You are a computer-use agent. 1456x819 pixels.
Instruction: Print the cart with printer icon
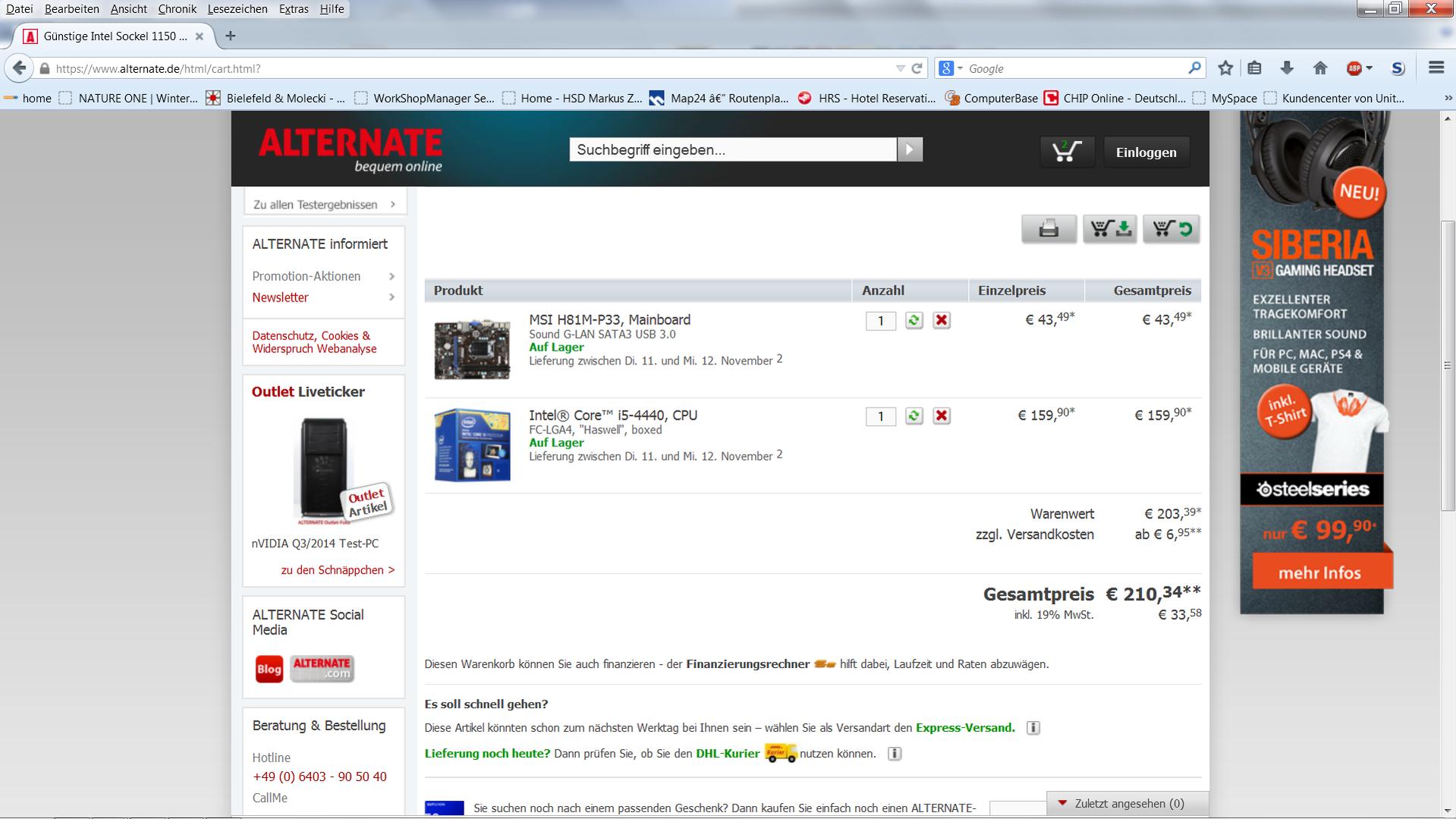[1049, 228]
